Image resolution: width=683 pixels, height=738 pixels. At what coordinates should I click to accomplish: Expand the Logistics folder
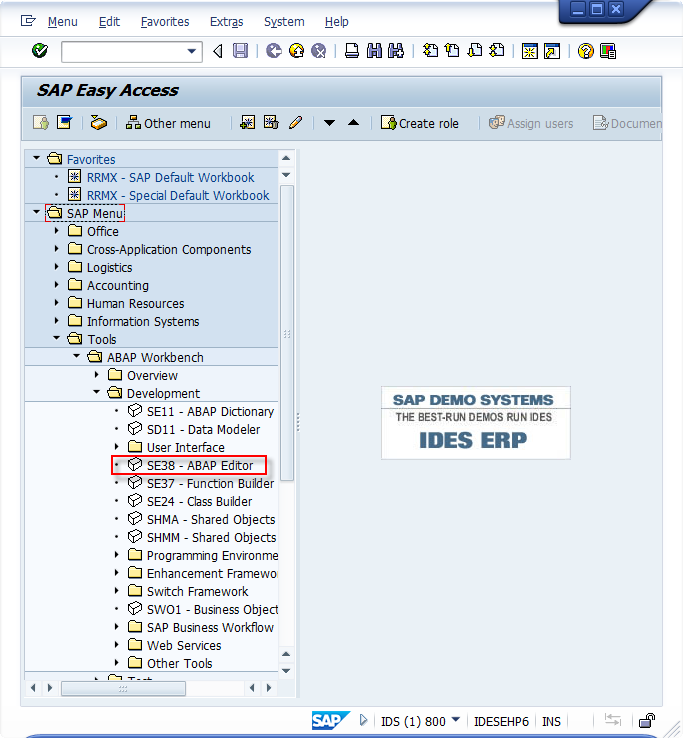[x=56, y=267]
